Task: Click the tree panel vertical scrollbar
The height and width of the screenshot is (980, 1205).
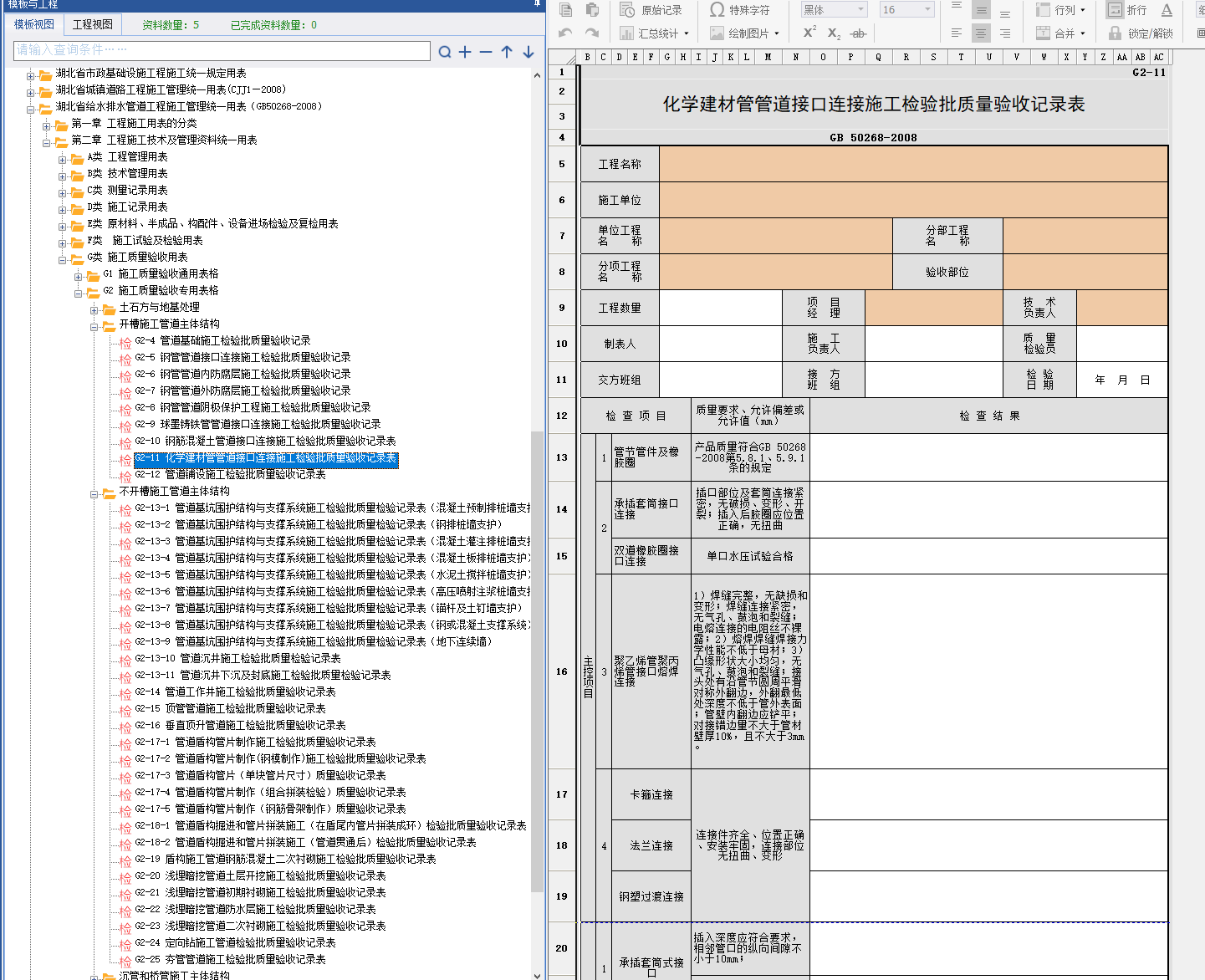Action: tap(537, 661)
